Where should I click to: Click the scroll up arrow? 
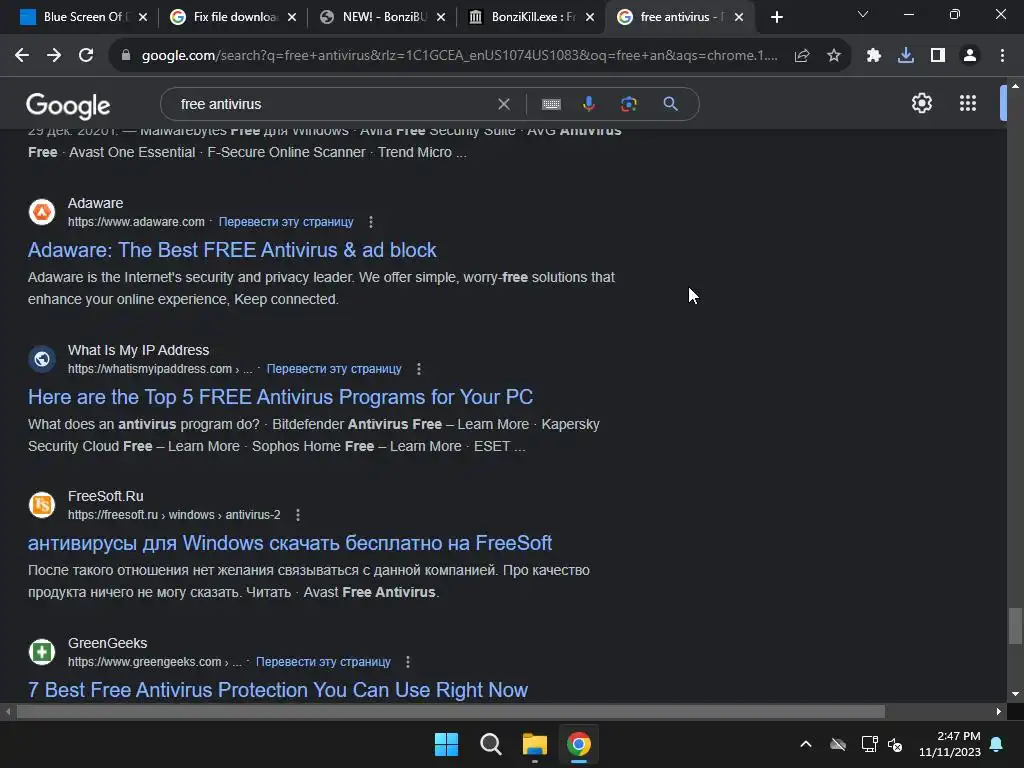point(1015,86)
